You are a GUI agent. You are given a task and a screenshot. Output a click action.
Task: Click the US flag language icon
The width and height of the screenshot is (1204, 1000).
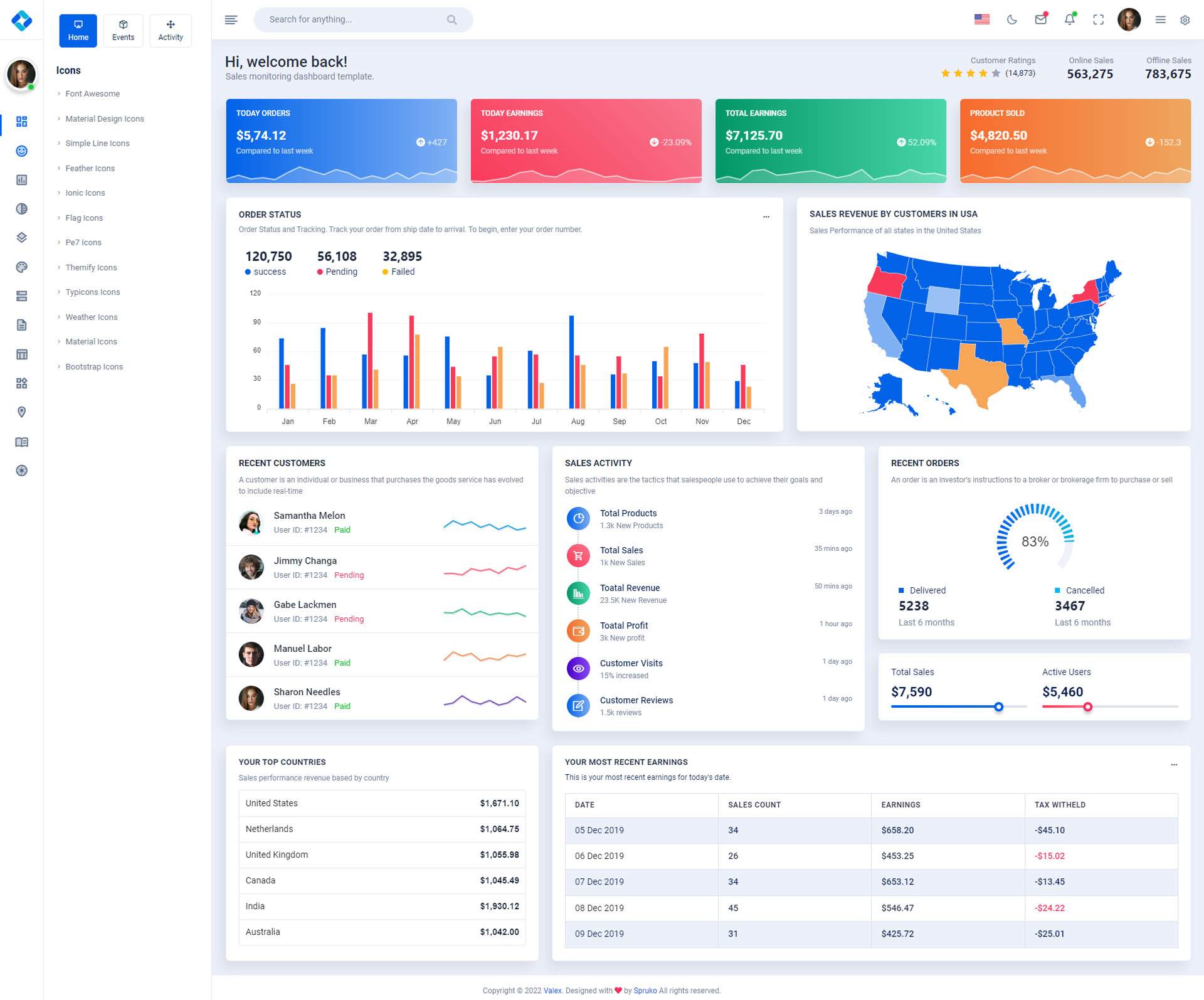click(982, 19)
